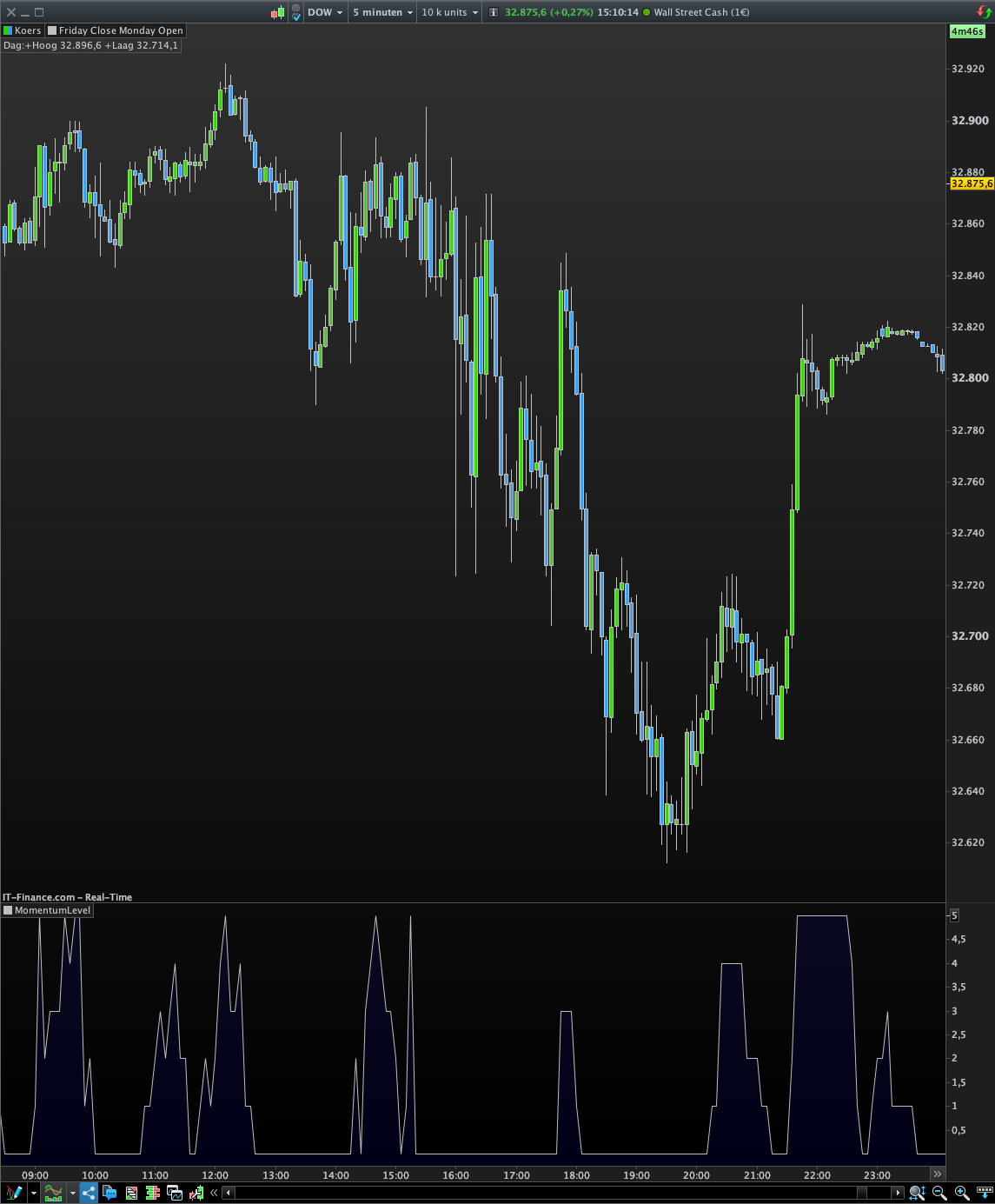This screenshot has height=1204, width=995.
Task: Maximize the chart window
Action: click(x=39, y=12)
